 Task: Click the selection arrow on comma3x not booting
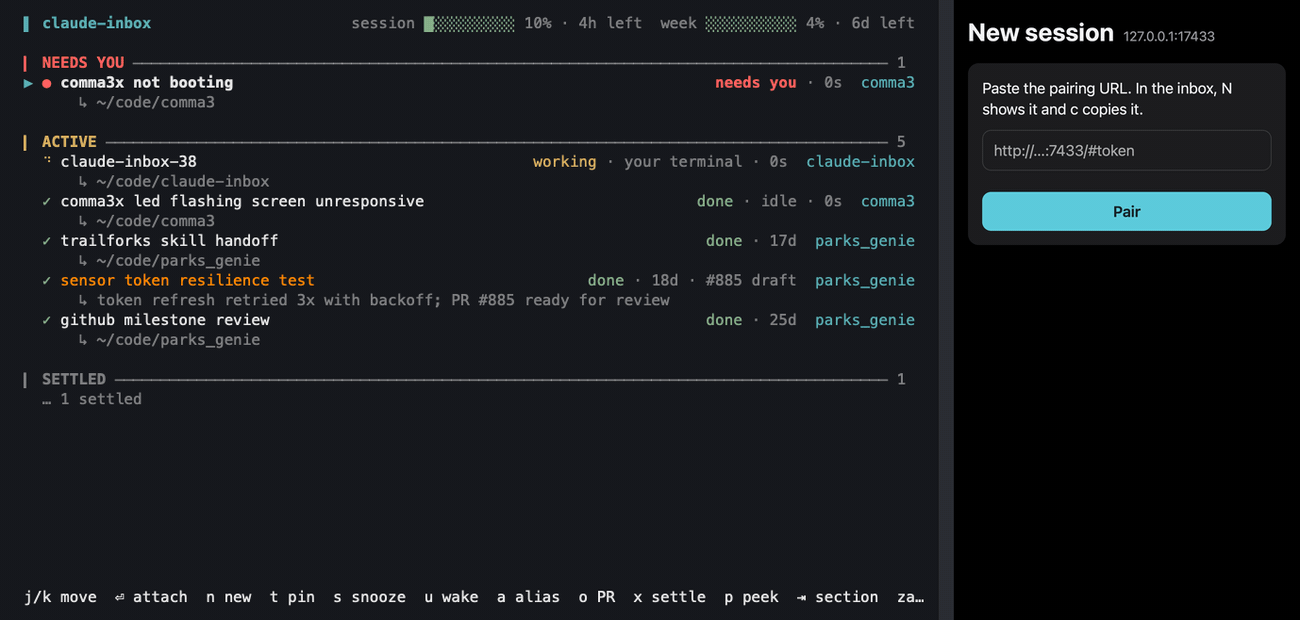tap(28, 83)
